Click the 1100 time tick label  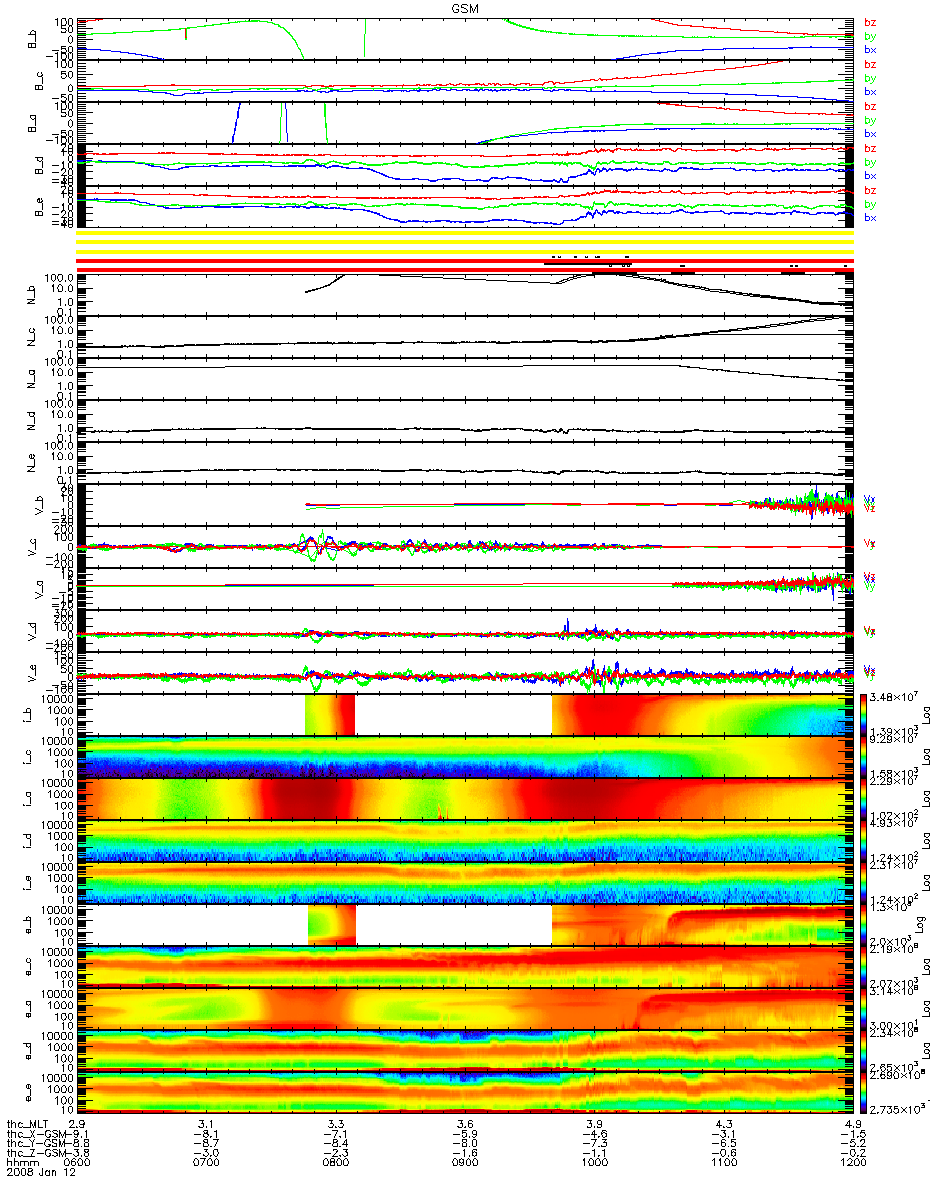(x=724, y=1165)
